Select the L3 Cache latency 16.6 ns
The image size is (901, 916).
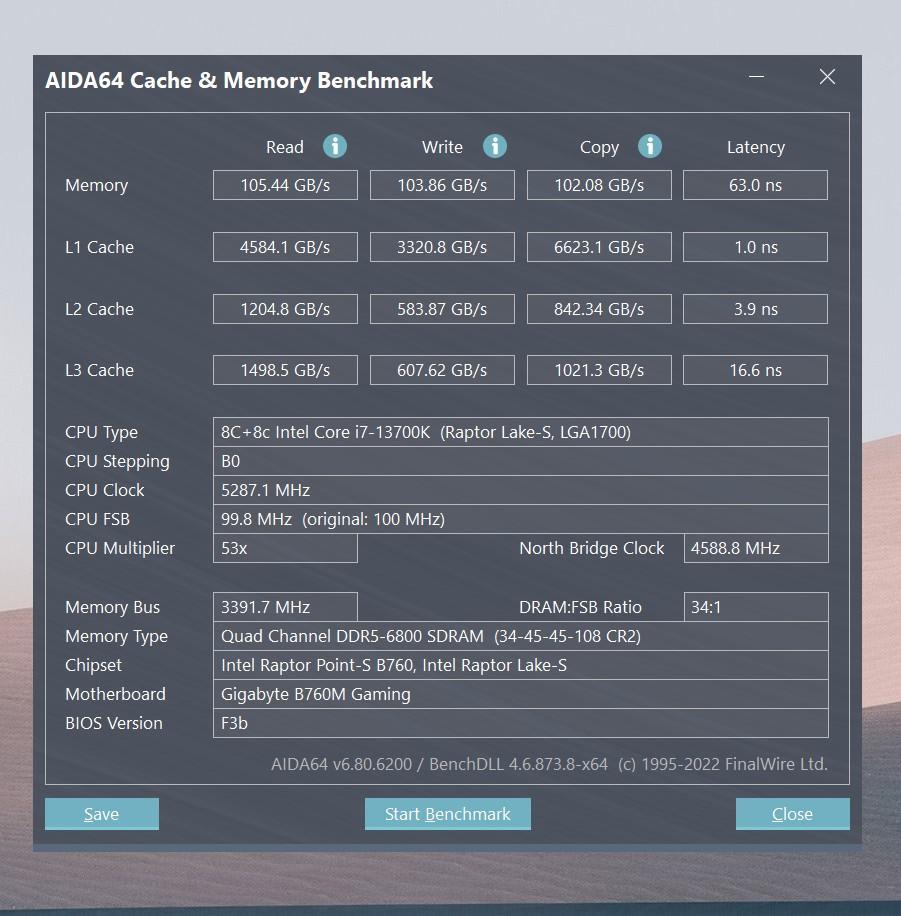[756, 370]
